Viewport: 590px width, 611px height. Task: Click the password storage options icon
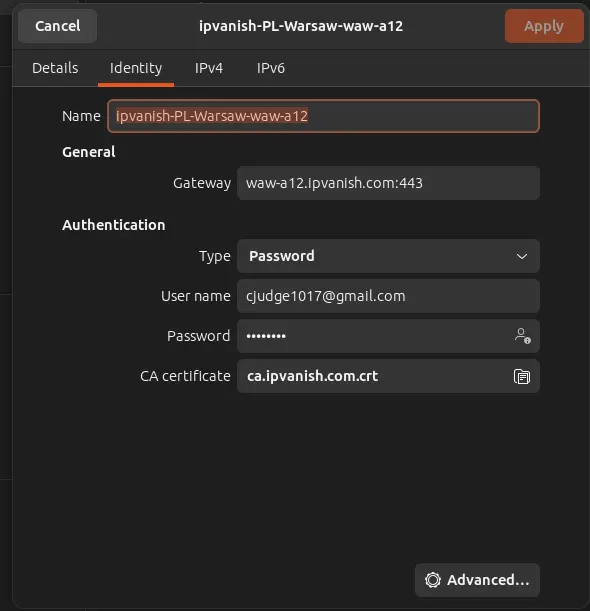(x=522, y=336)
